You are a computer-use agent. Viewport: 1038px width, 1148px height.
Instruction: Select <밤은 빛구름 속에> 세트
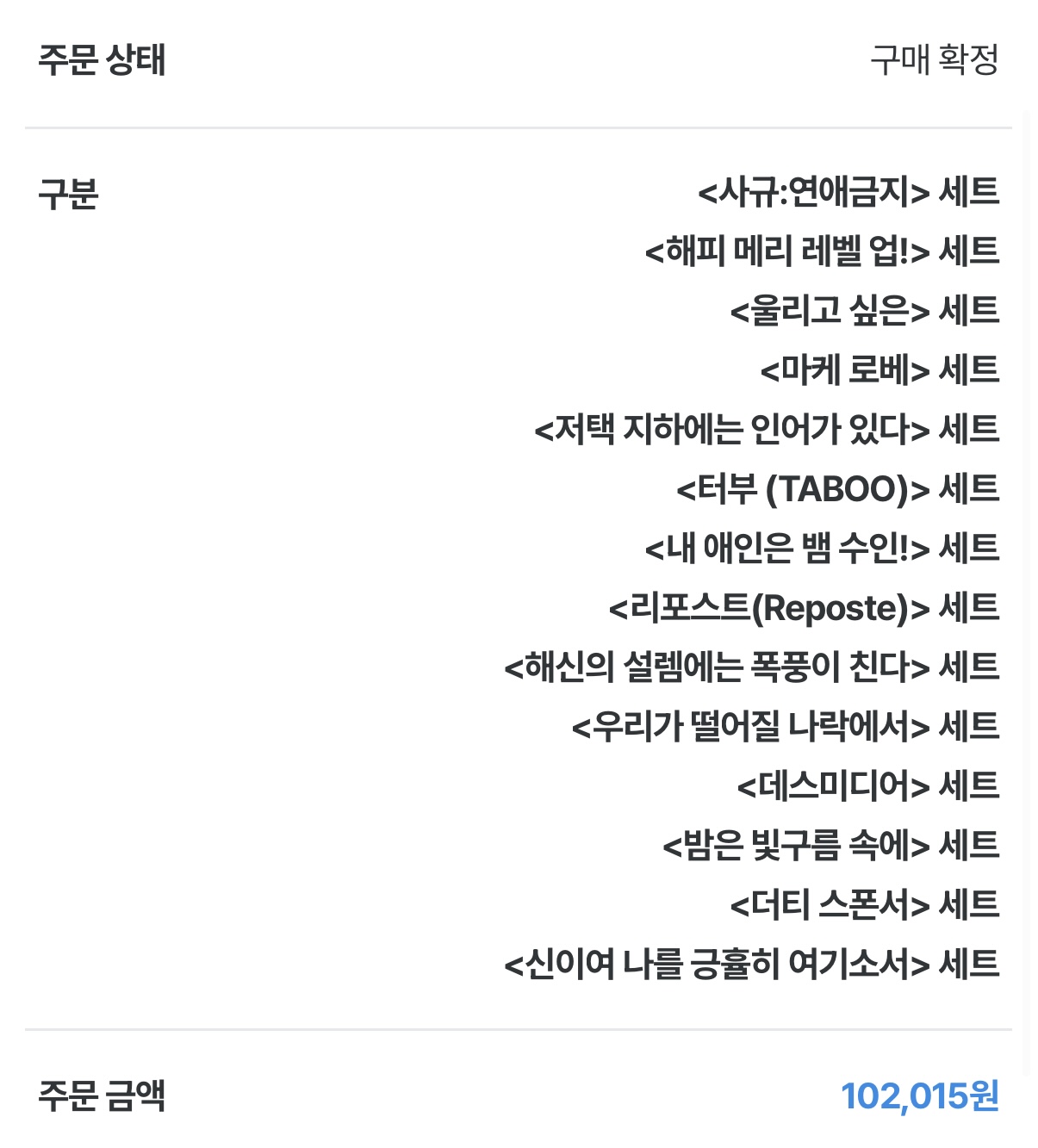pyautogui.click(x=830, y=846)
